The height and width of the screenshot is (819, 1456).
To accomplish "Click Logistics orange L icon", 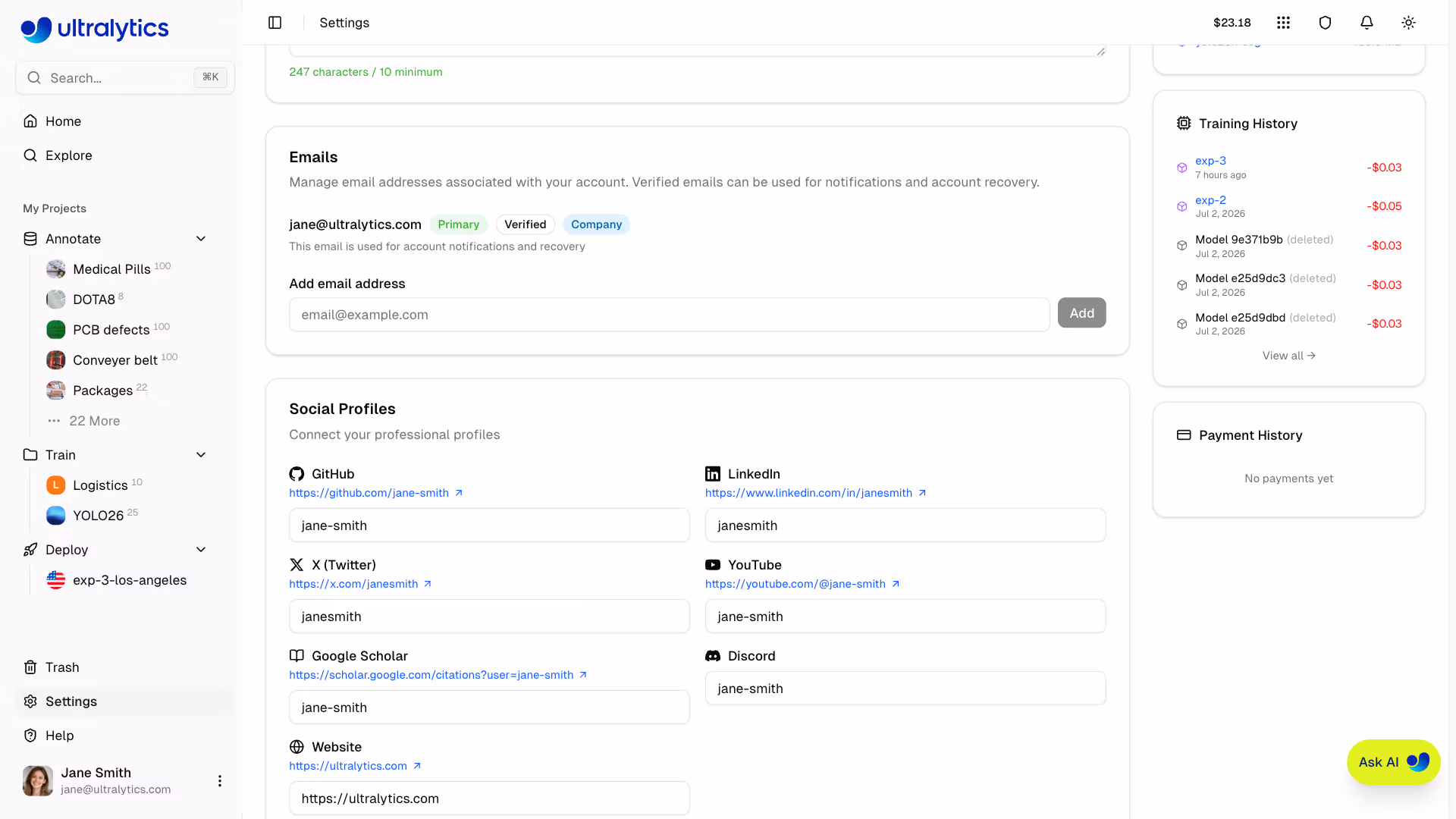I will (56, 485).
